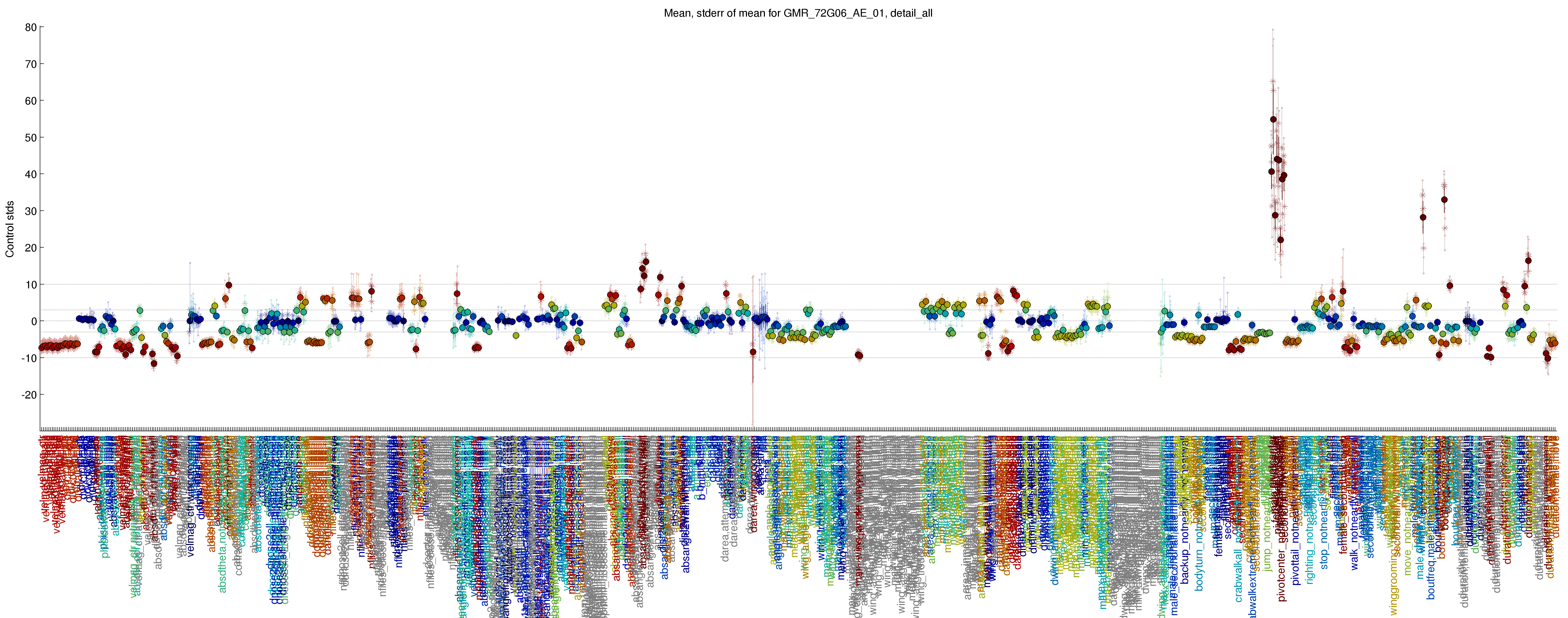Click the y-axis tick label 10
The image size is (1568, 618).
pyautogui.click(x=30, y=285)
